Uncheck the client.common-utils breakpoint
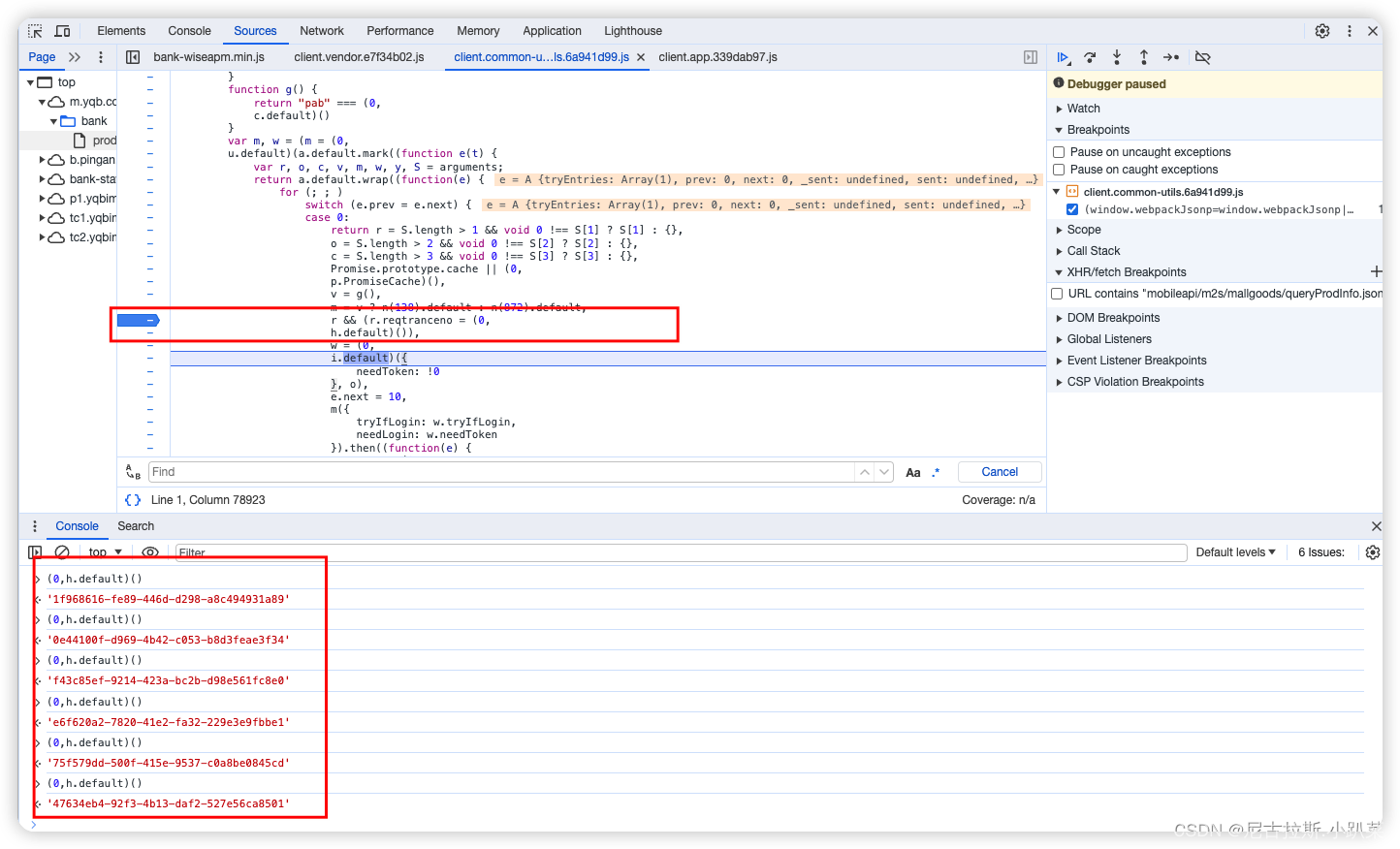The height and width of the screenshot is (849, 1400). [1071, 208]
